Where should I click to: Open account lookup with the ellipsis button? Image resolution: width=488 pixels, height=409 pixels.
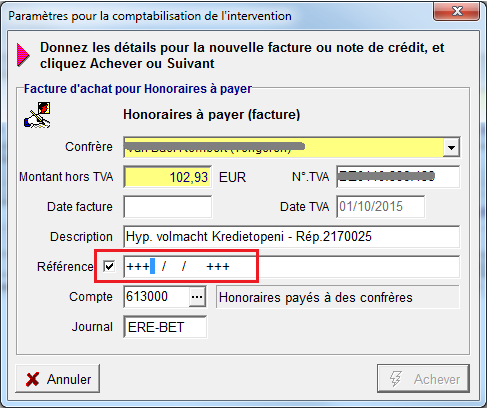point(197,296)
